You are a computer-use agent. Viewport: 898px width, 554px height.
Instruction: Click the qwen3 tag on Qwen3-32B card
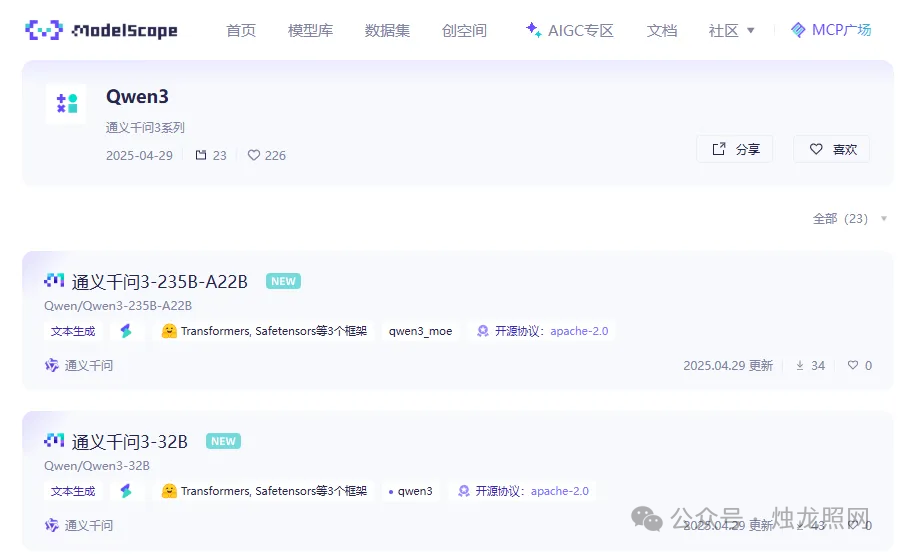point(411,491)
